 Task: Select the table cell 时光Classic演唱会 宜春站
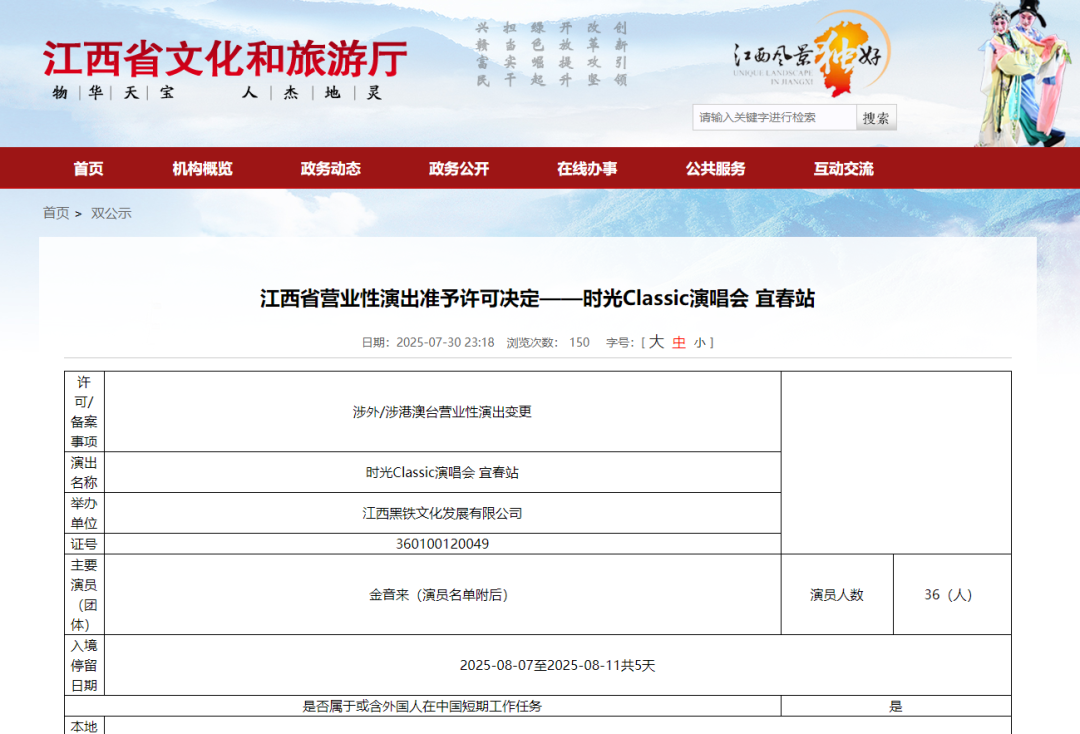(x=443, y=472)
